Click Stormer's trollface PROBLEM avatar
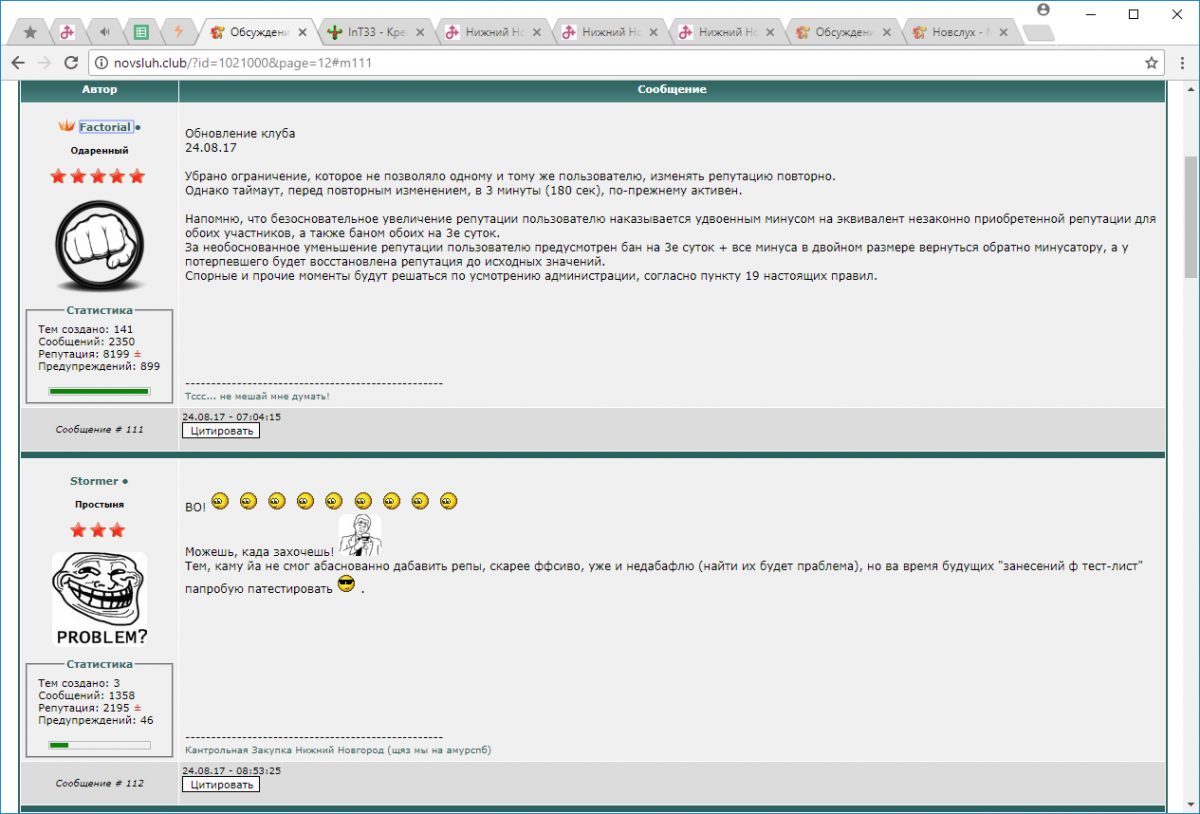This screenshot has width=1200, height=814. (x=99, y=599)
